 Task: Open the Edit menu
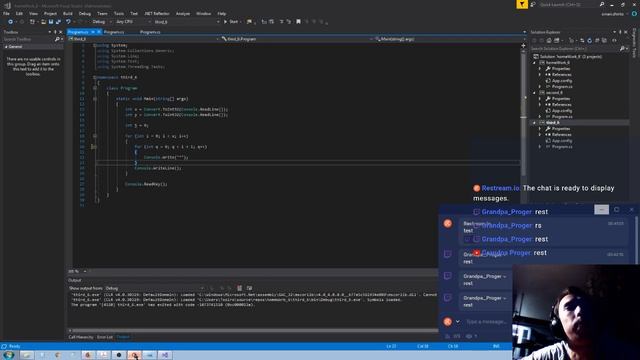click(19, 13)
